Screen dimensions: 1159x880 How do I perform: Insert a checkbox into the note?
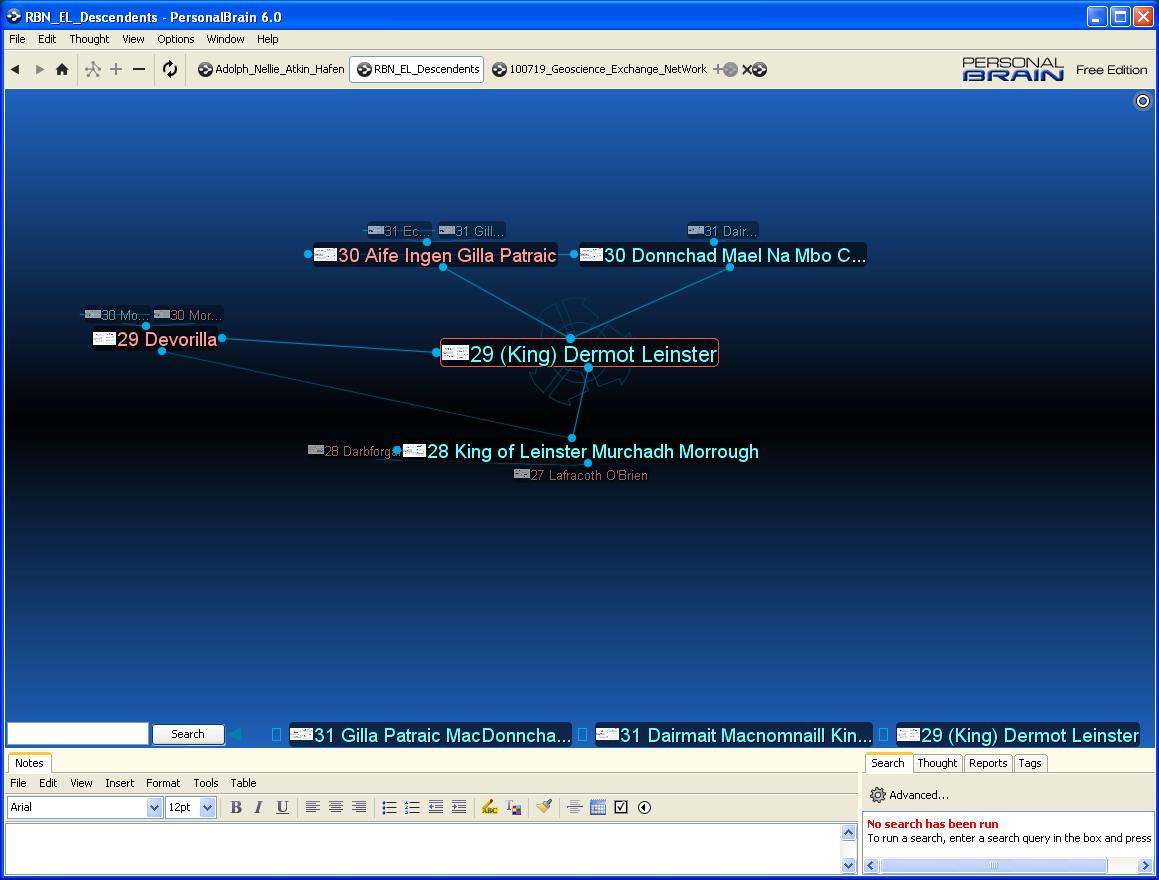pos(621,807)
